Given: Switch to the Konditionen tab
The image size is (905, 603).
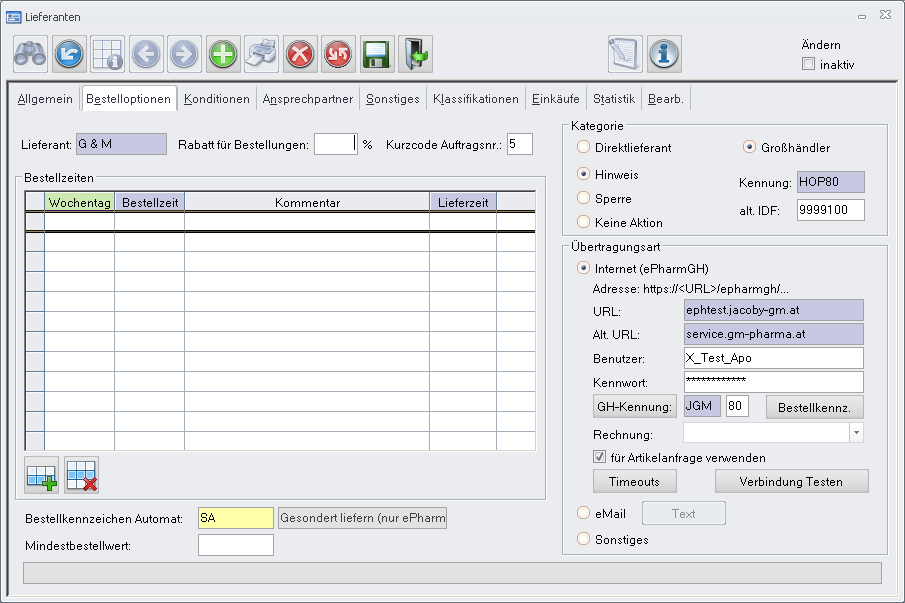Looking at the screenshot, I should tap(217, 99).
